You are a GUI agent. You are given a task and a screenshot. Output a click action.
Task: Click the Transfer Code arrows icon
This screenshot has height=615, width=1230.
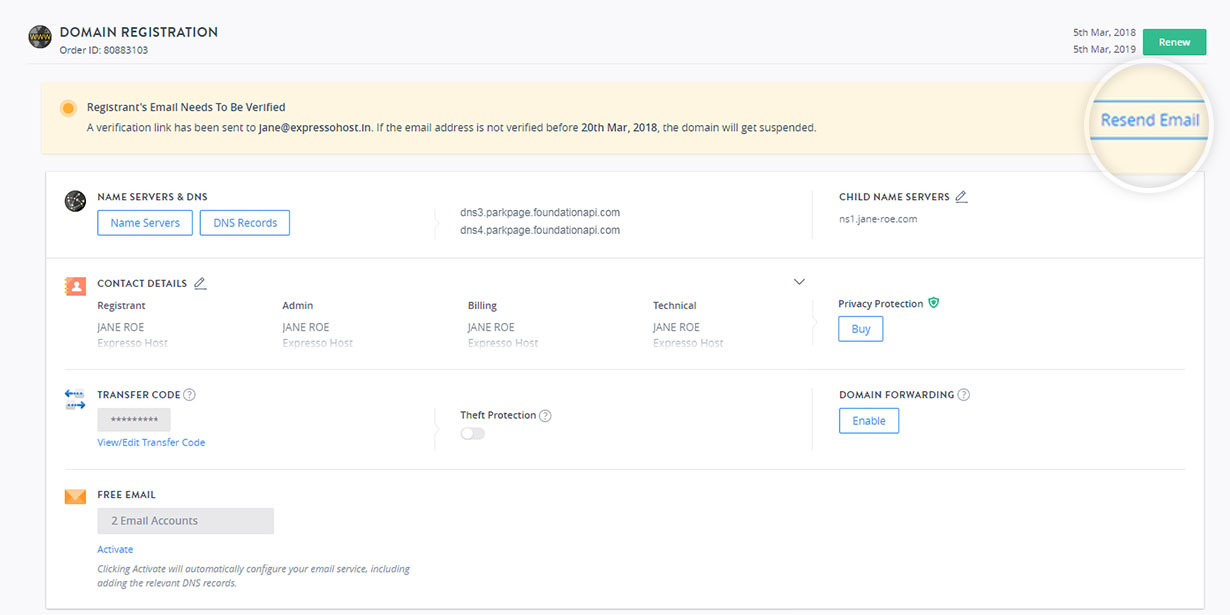75,400
